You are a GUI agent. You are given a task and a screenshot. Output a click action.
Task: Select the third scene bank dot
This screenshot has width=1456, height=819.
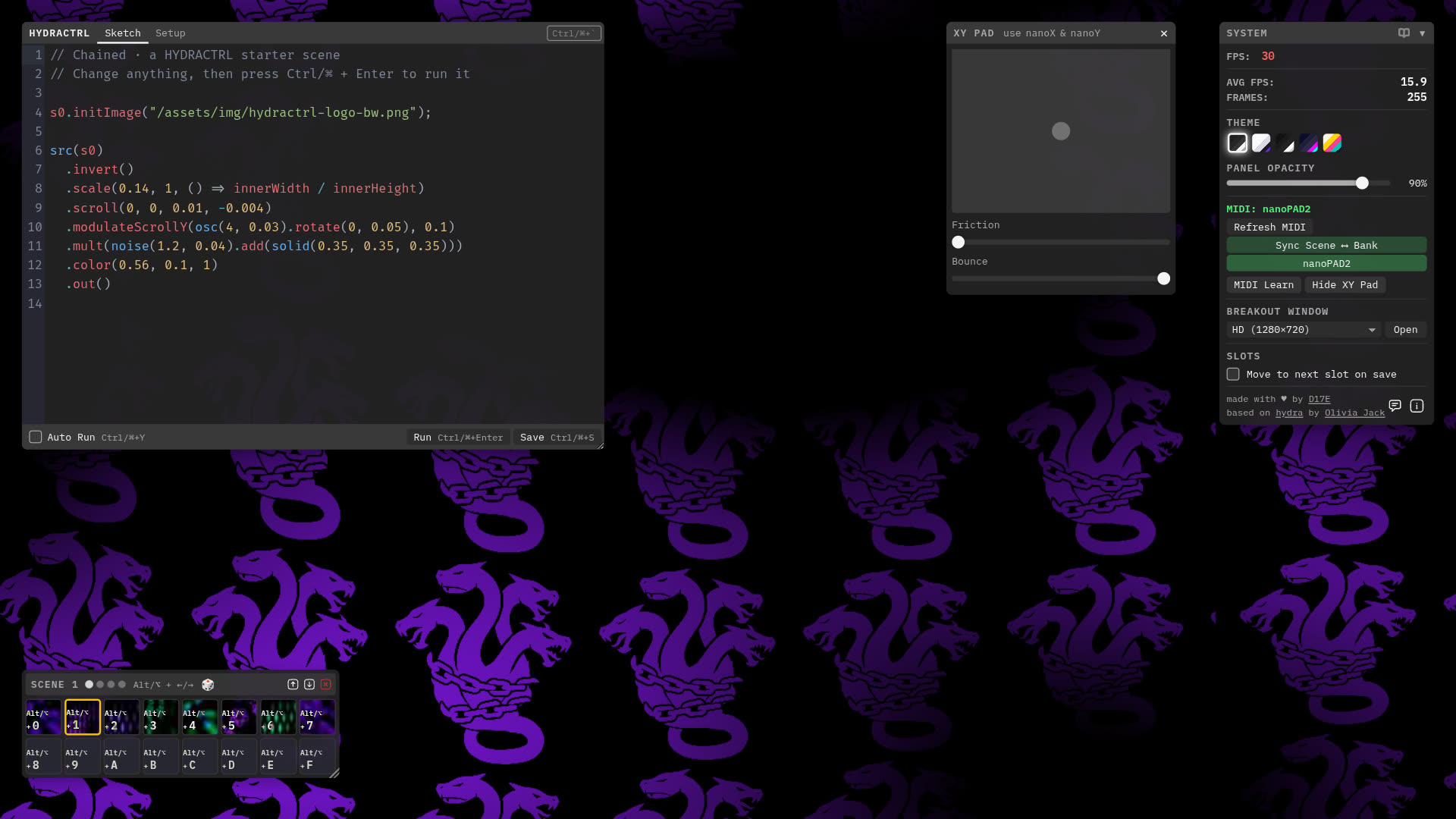click(111, 685)
